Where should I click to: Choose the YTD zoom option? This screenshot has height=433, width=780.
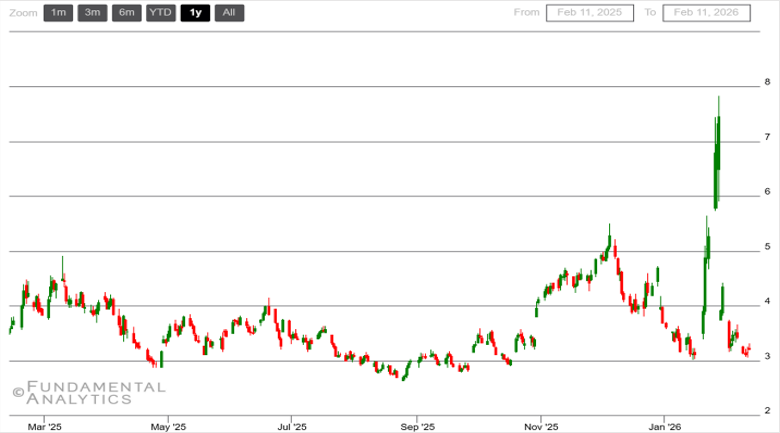[x=160, y=13]
